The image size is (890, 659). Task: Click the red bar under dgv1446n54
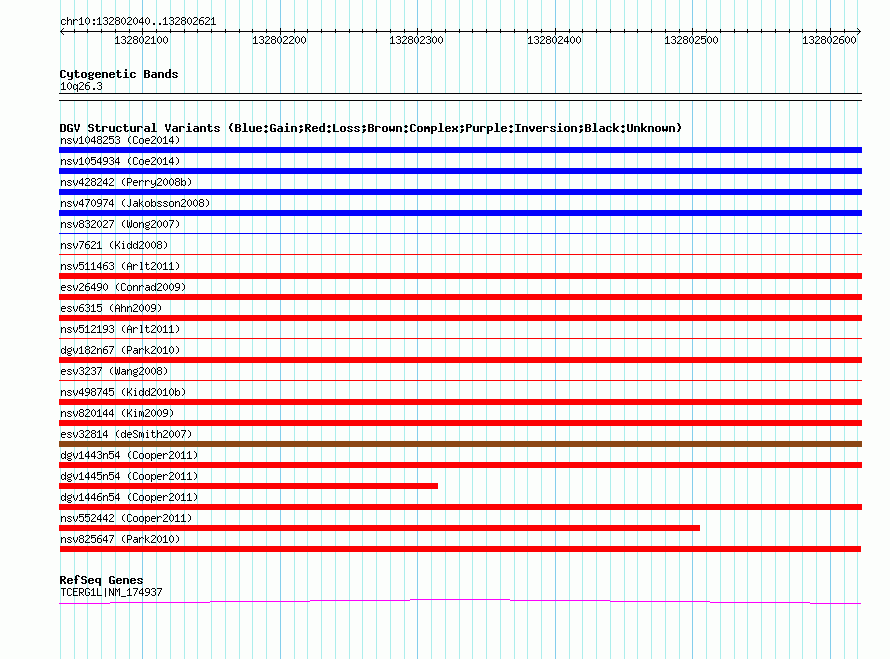pos(460,507)
